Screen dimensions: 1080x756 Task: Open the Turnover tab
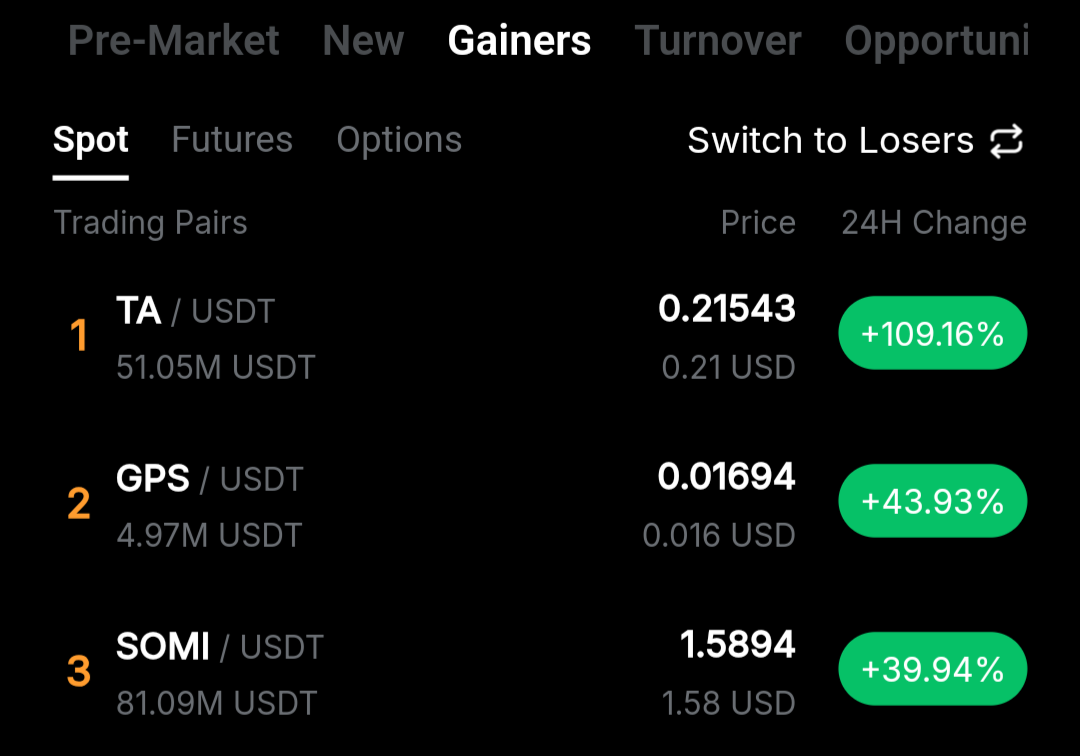718,41
